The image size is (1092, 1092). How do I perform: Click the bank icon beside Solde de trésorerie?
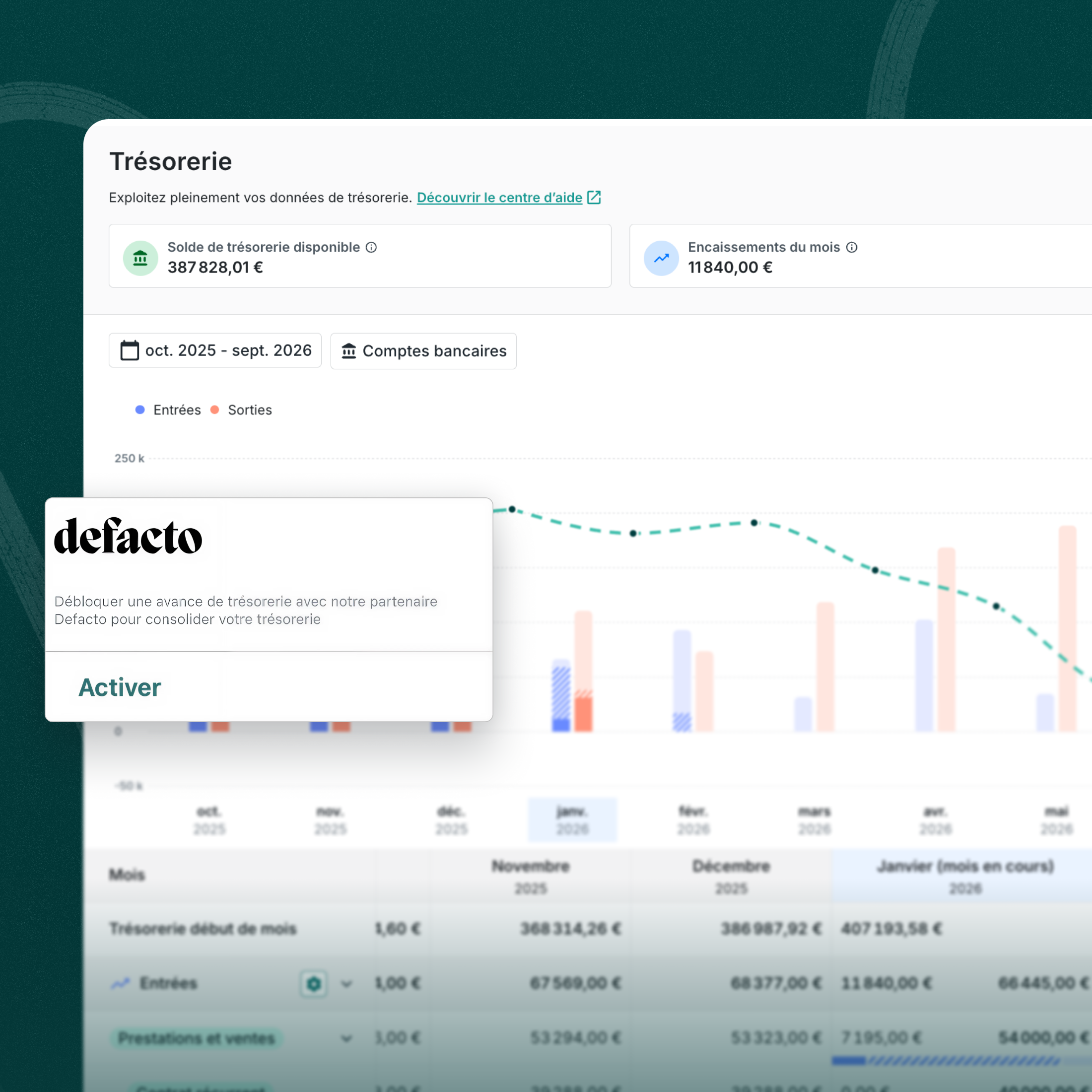[x=140, y=258]
